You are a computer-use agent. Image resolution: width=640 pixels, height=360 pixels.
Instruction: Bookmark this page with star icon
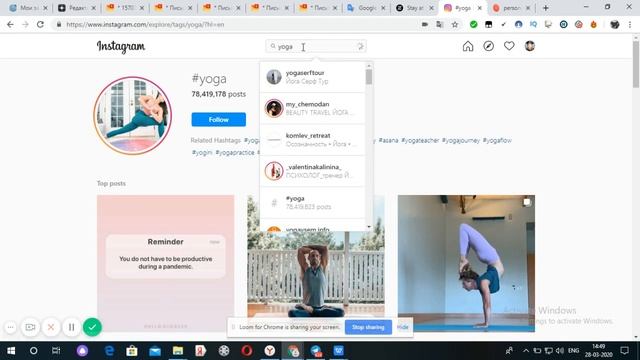click(455, 24)
